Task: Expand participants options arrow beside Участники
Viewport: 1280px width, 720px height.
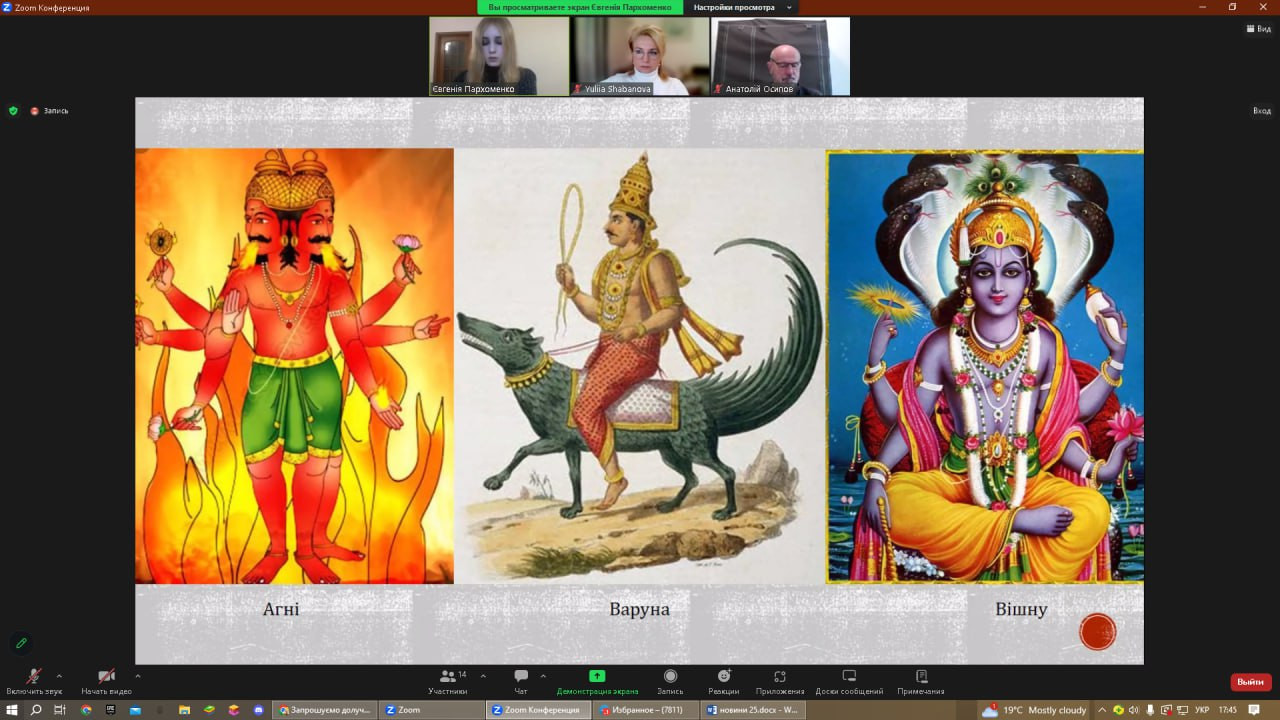Action: 483,676
